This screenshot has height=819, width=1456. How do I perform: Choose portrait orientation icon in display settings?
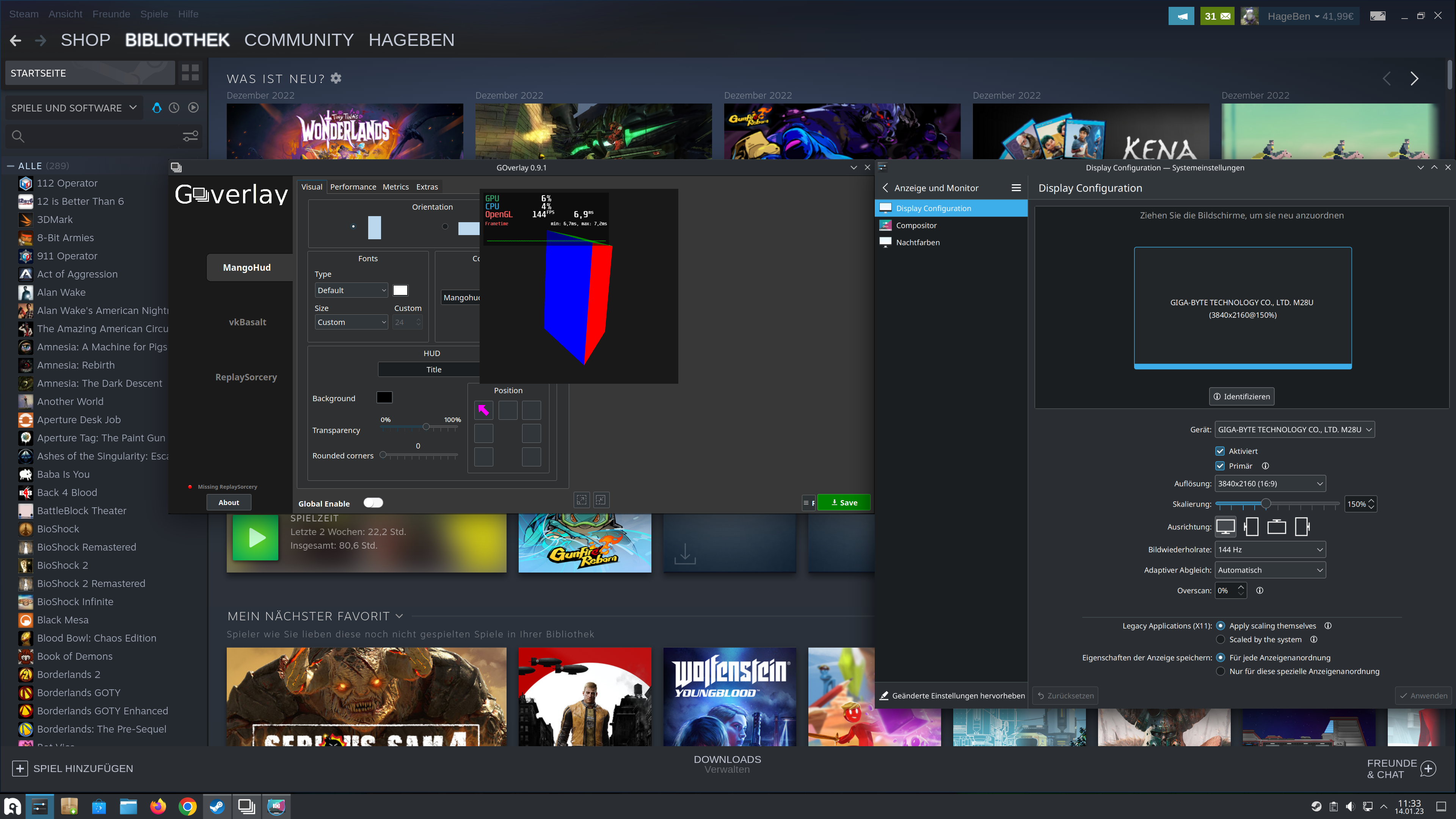1251,527
